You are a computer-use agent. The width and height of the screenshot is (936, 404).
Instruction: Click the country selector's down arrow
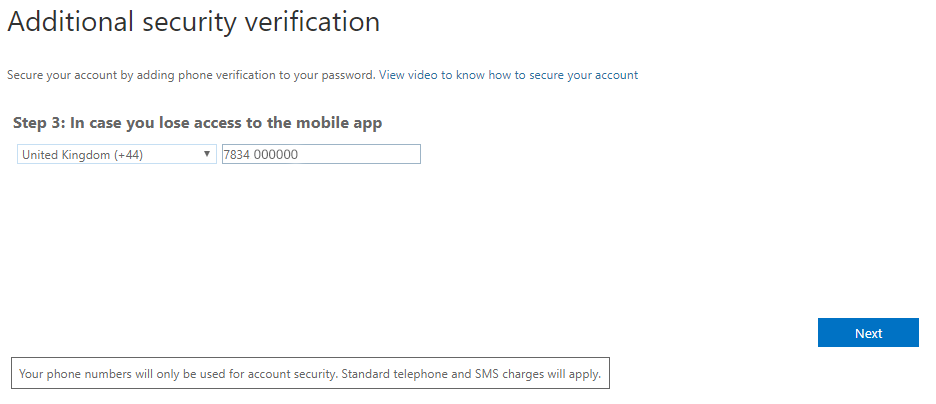tap(207, 154)
